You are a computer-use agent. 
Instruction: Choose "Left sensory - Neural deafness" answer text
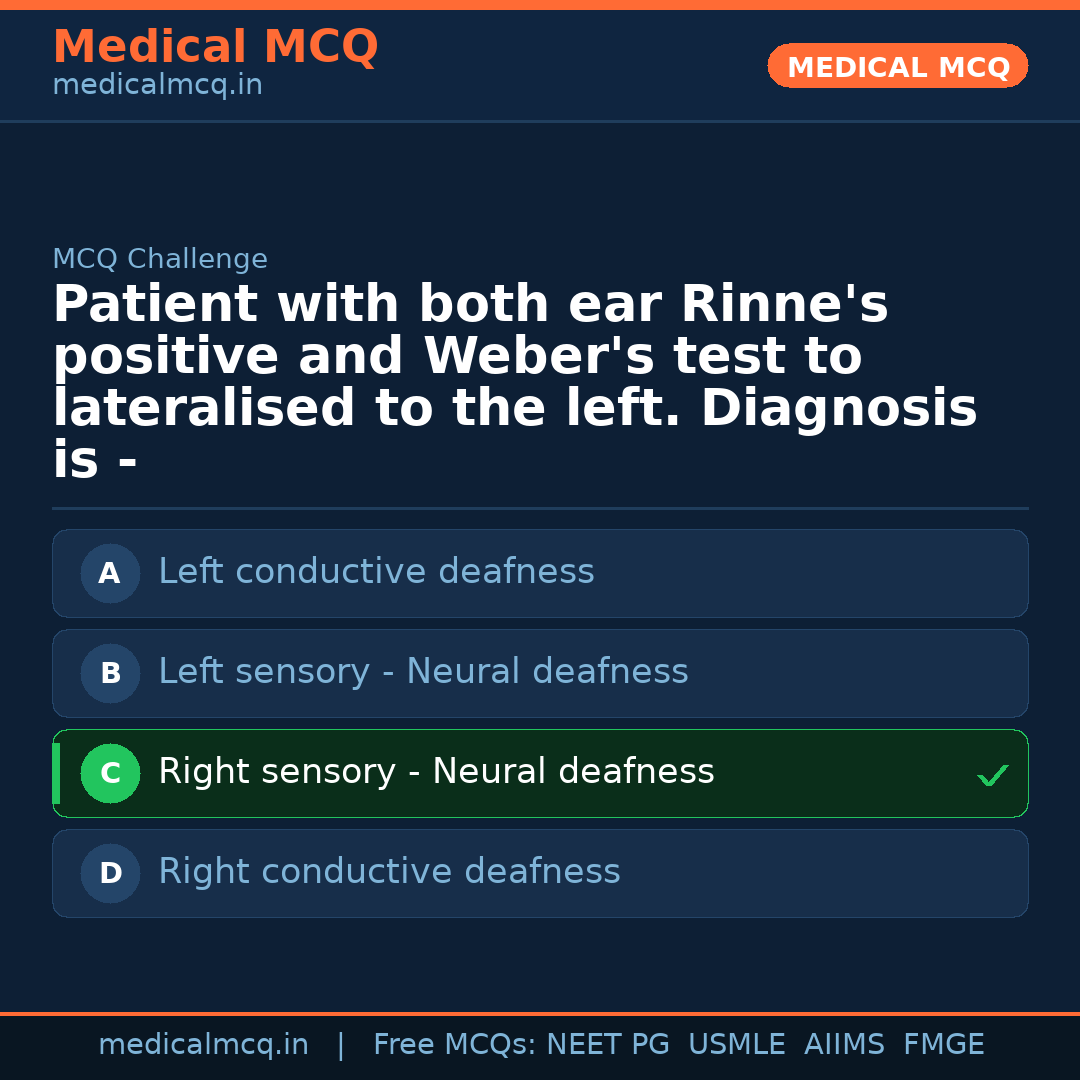(x=423, y=672)
